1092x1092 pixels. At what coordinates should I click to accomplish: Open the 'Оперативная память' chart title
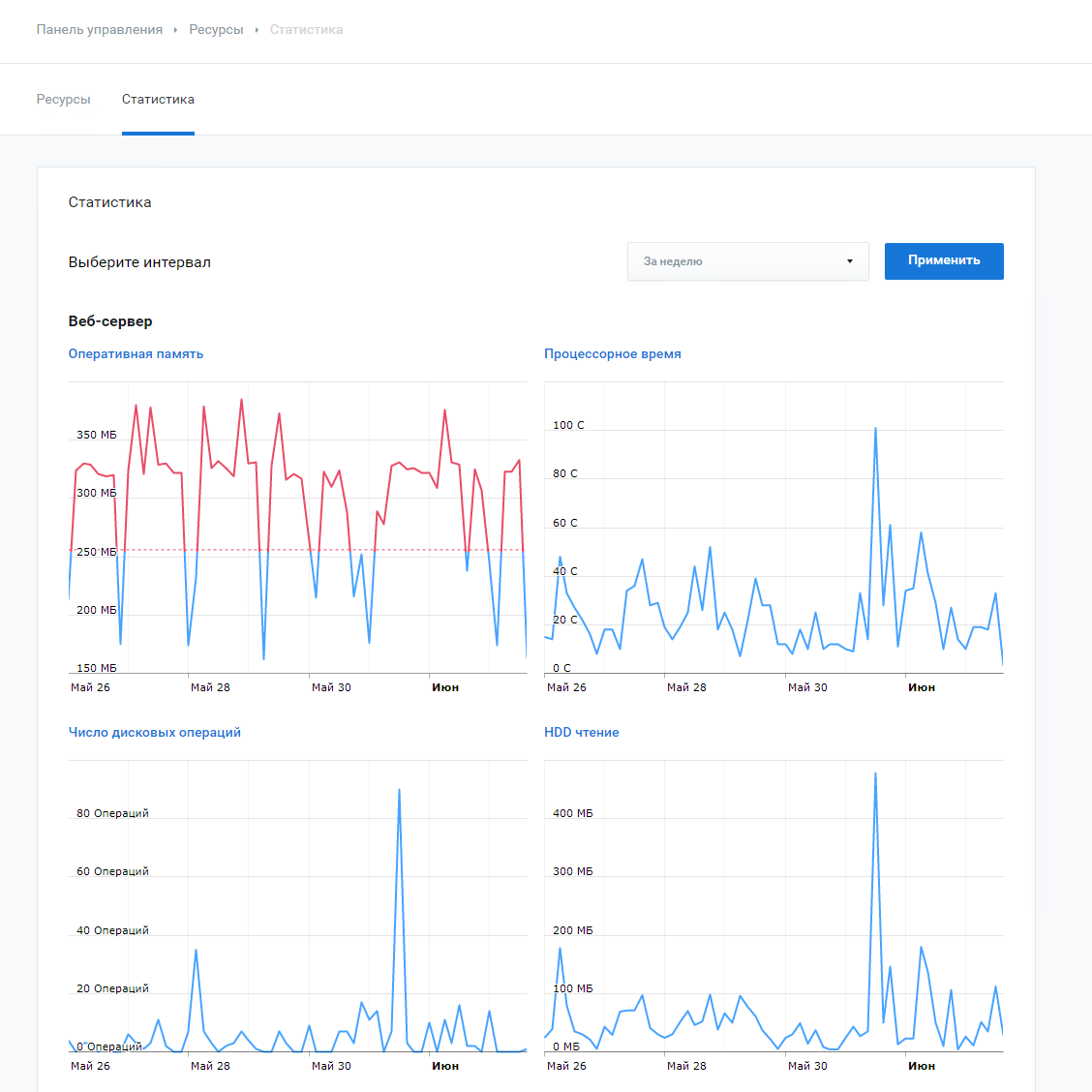click(x=136, y=353)
